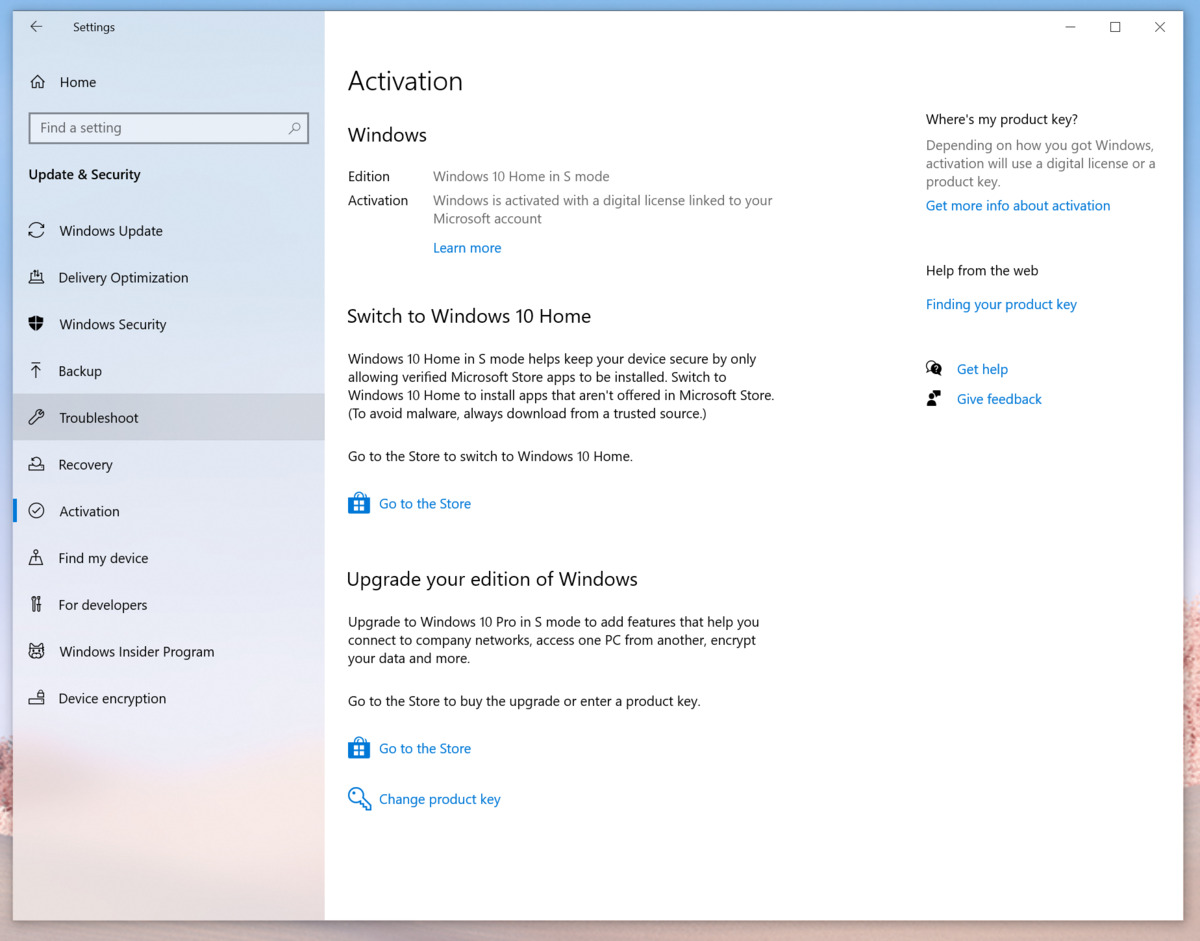Open Finding your product key link

[1001, 304]
